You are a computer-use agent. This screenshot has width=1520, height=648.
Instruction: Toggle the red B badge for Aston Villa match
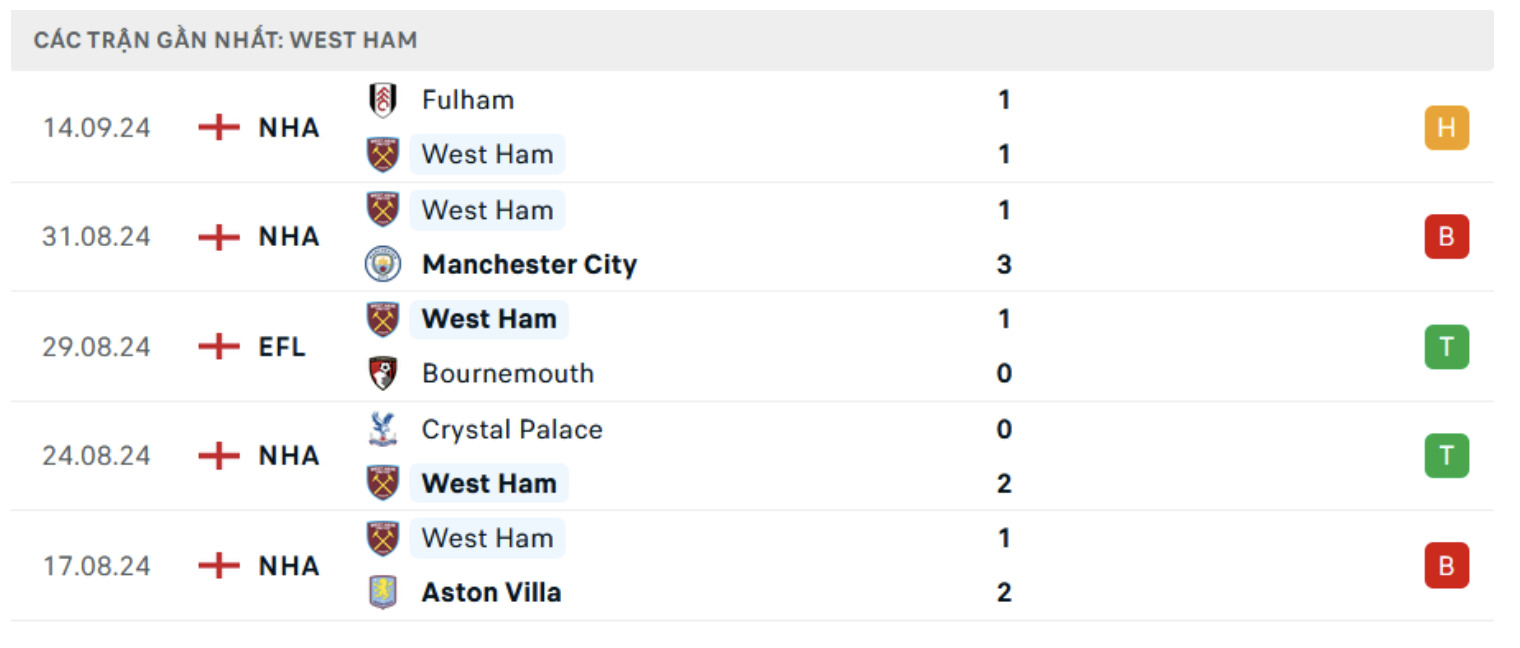coord(1446,567)
